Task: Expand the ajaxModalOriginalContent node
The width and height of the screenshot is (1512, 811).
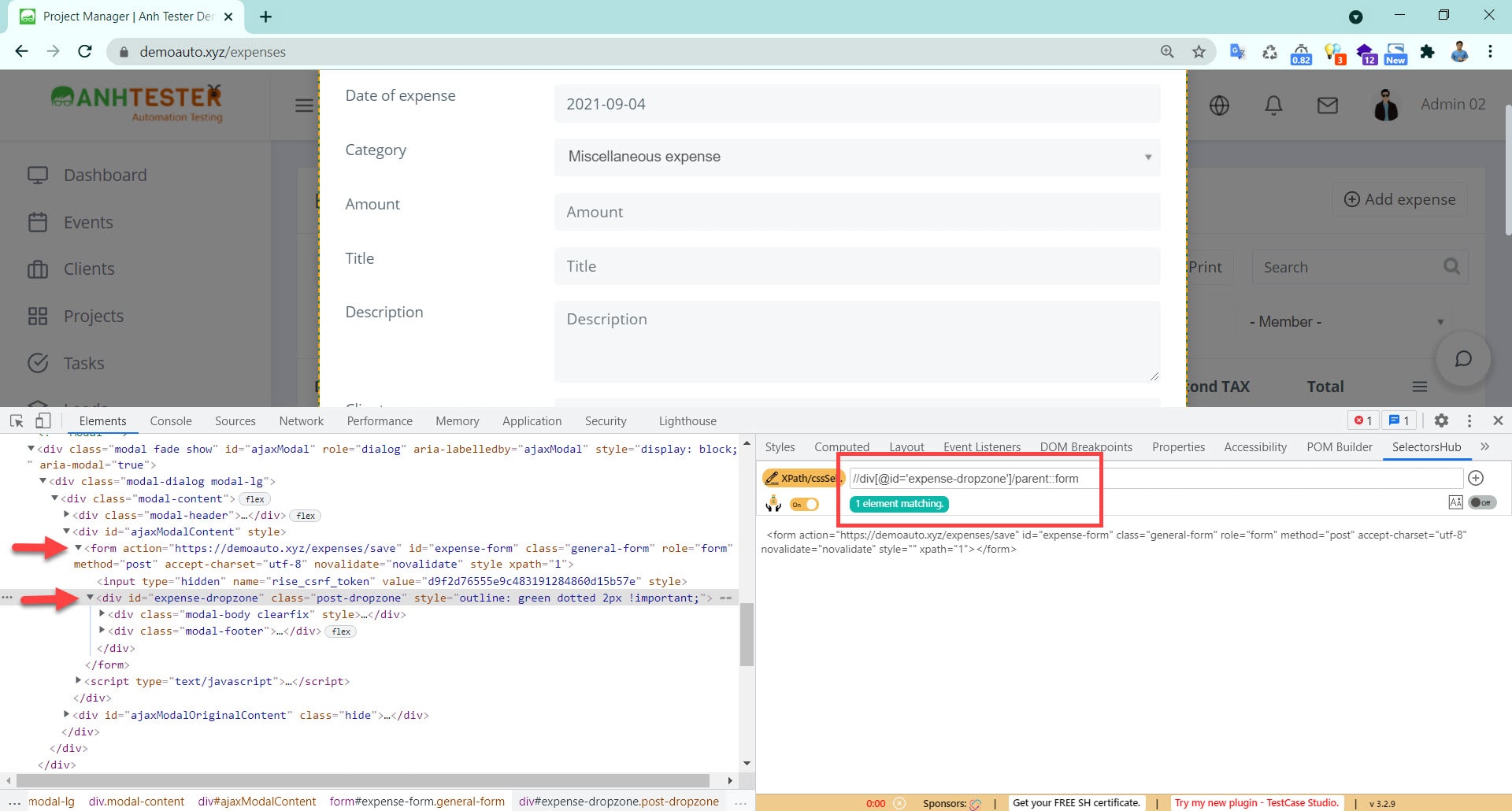Action: 66,715
